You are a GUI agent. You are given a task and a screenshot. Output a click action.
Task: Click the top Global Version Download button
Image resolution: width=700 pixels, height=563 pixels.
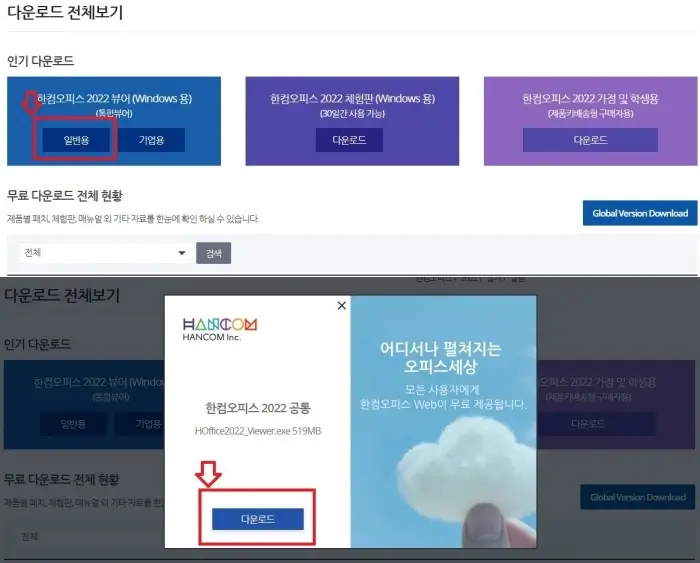[x=640, y=213]
